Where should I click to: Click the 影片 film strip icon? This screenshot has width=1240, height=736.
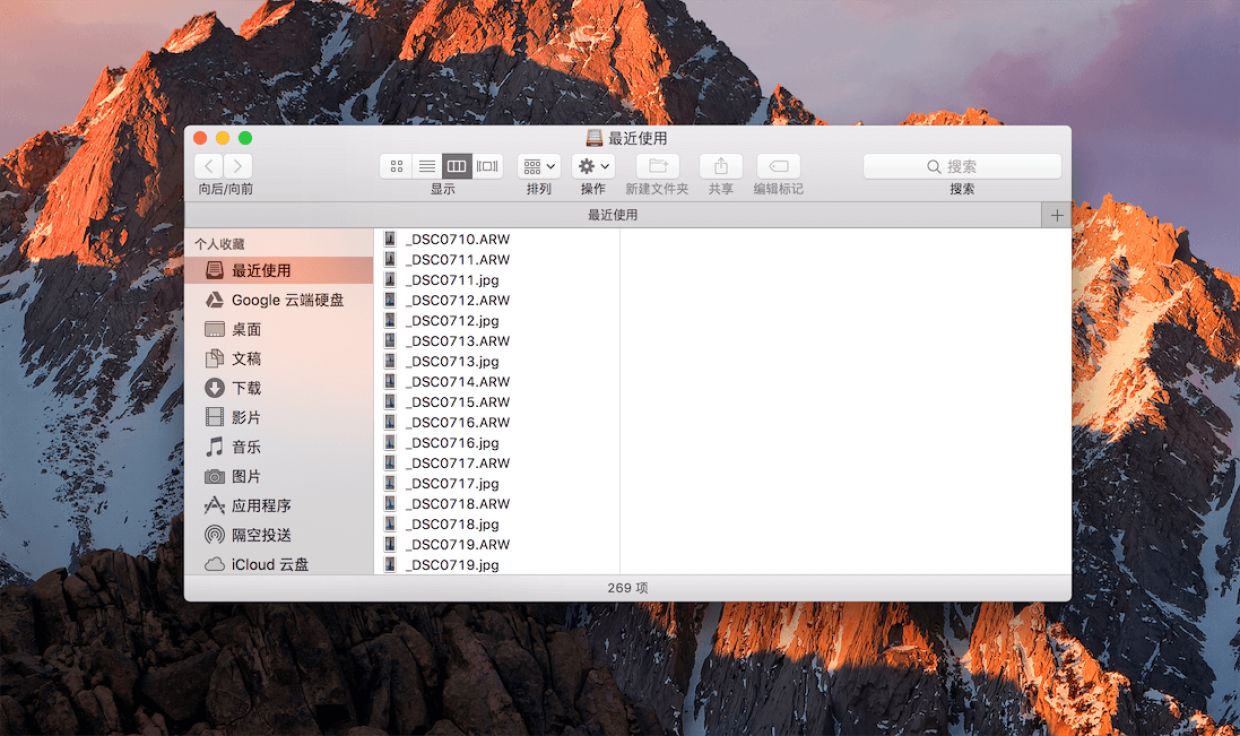pyautogui.click(x=214, y=417)
